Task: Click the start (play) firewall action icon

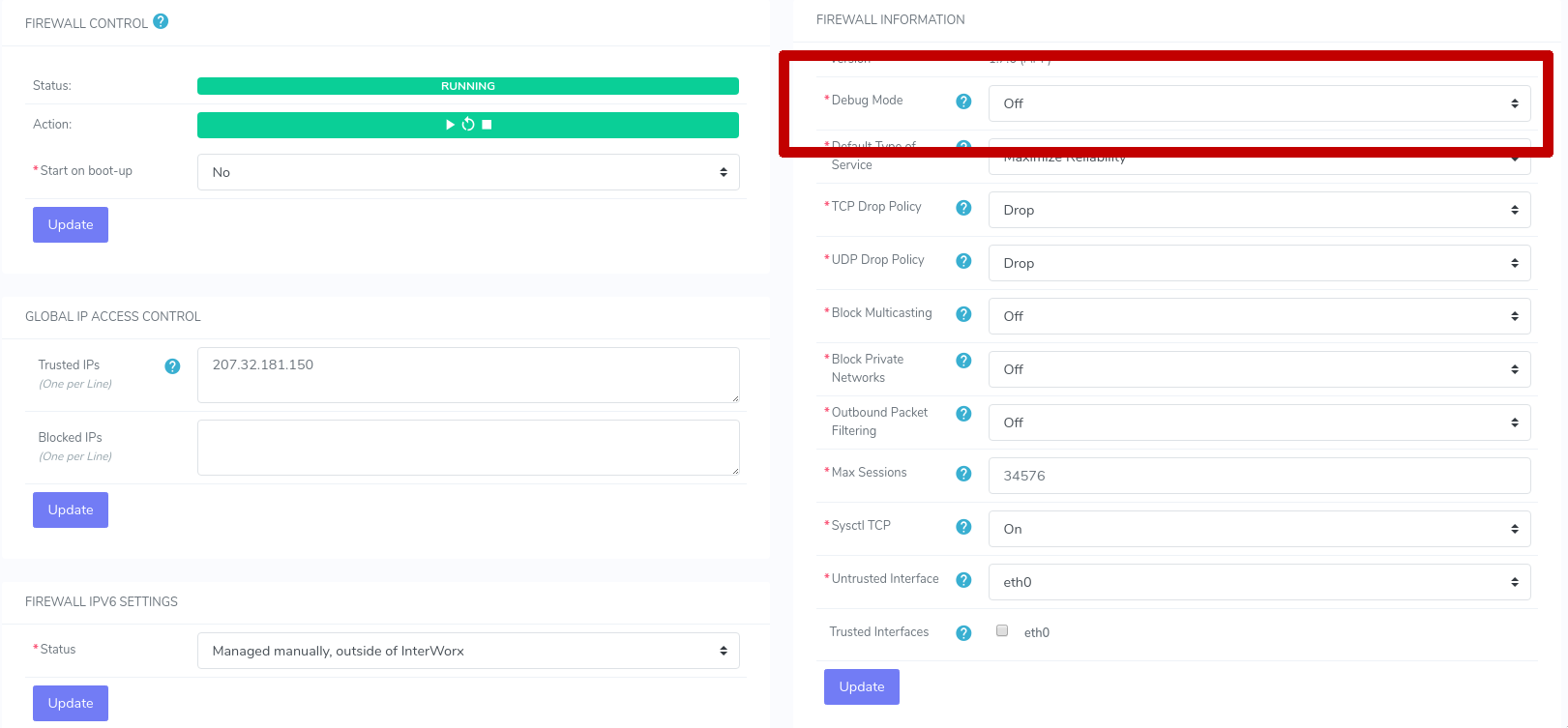Action: 450,125
